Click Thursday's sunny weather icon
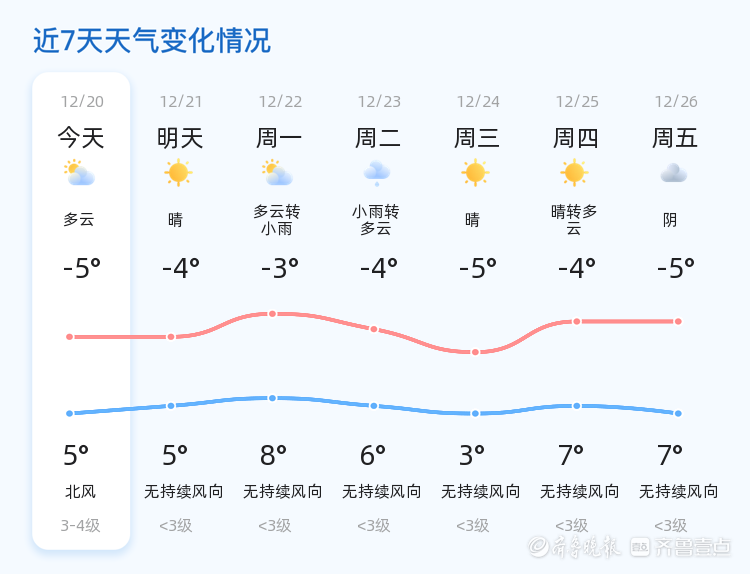 pyautogui.click(x=574, y=173)
